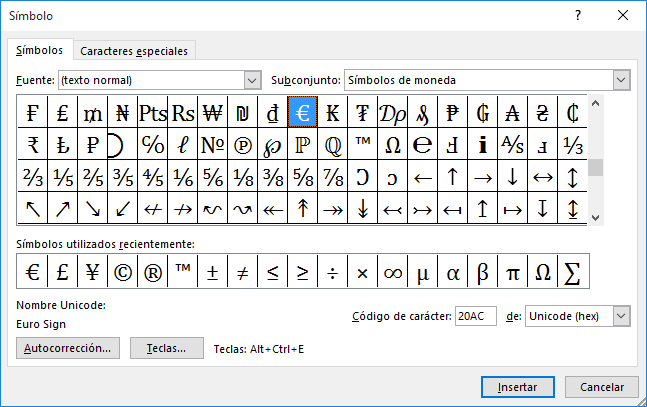Click the symbol grid scroll down arrow

pos(596,217)
